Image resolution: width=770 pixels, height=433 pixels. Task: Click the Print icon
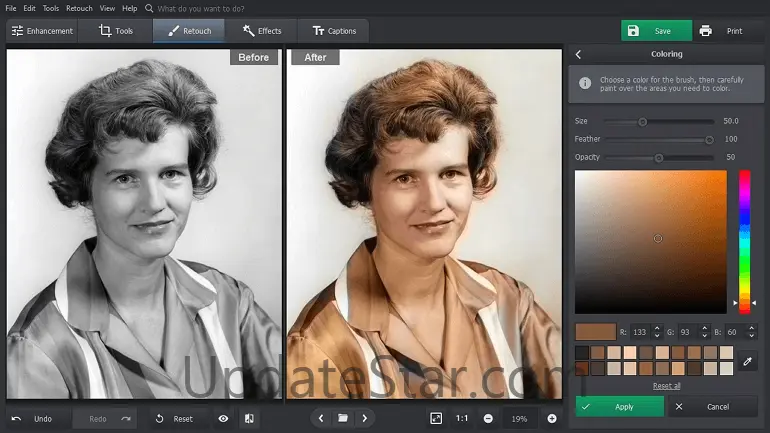point(706,31)
